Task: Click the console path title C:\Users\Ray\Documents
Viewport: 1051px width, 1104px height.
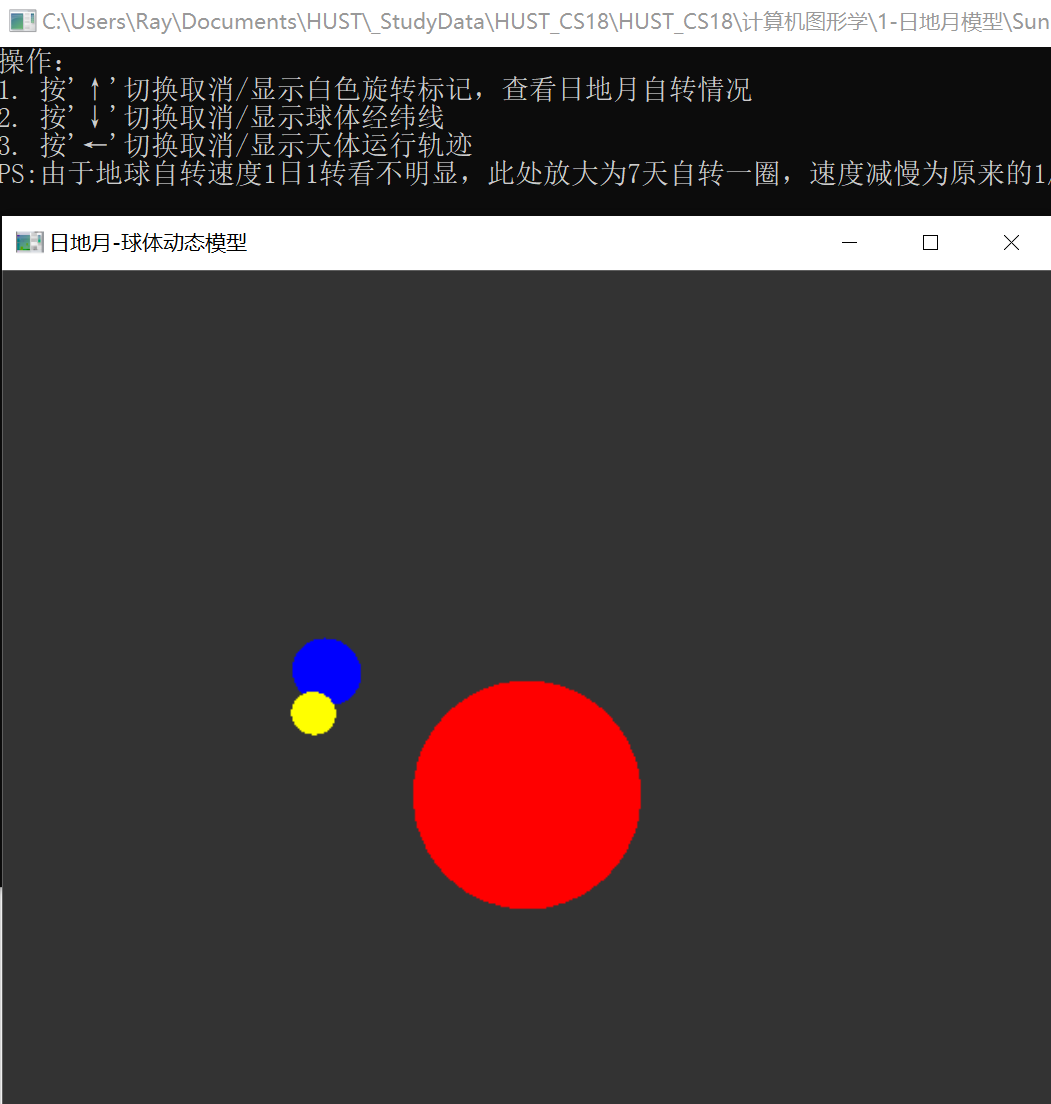Action: pos(546,22)
